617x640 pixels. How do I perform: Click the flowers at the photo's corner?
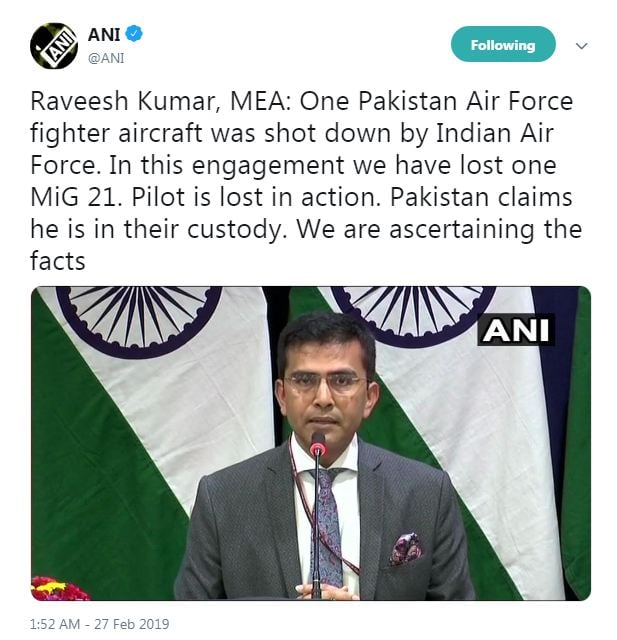tap(58, 589)
